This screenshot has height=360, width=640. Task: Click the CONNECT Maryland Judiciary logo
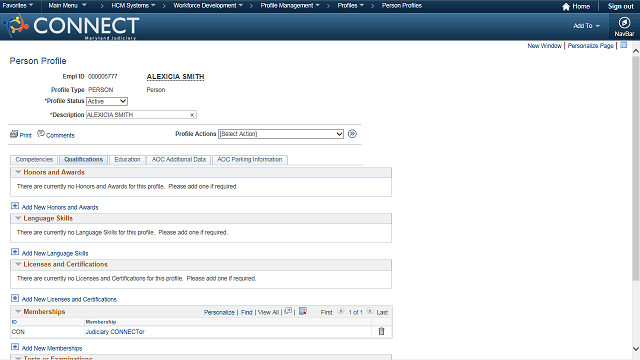point(71,27)
